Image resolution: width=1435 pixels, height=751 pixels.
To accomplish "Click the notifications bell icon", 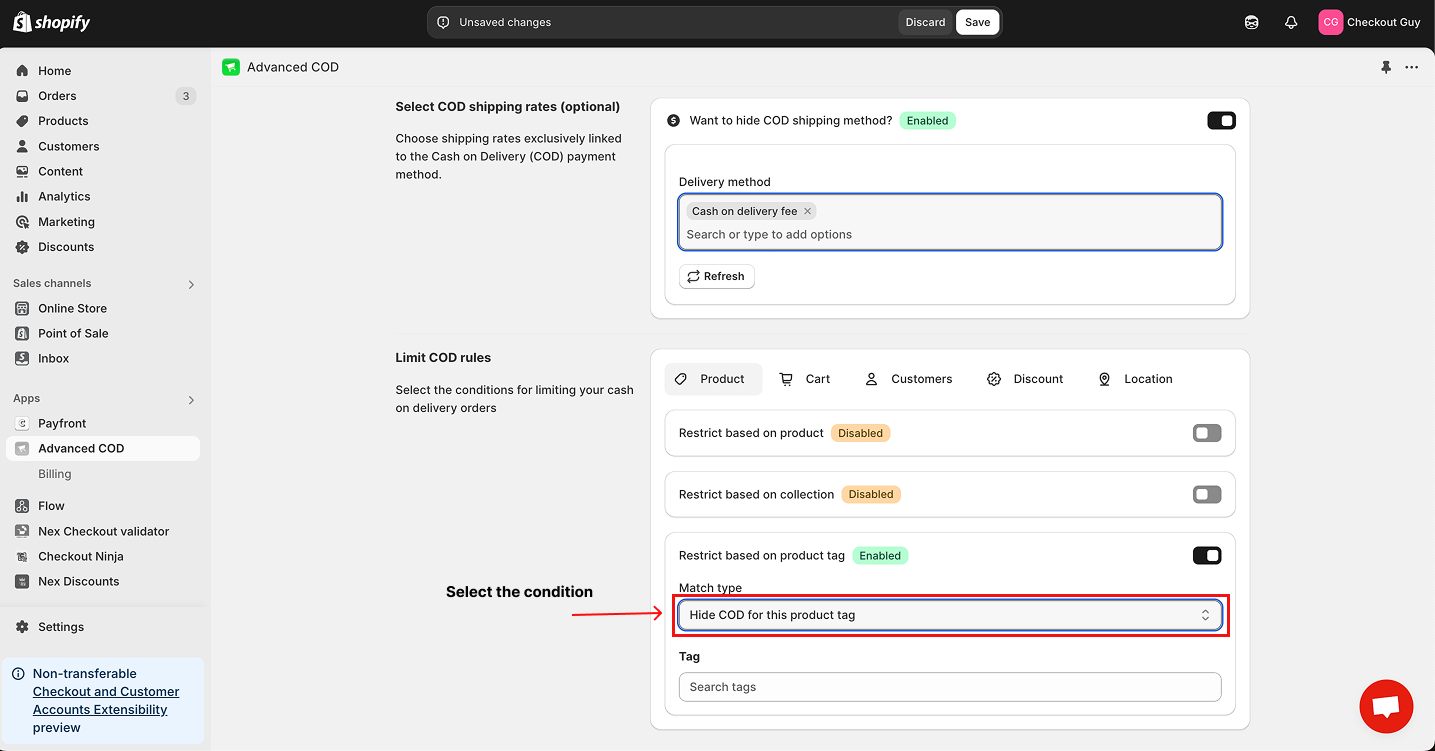I will tap(1291, 22).
